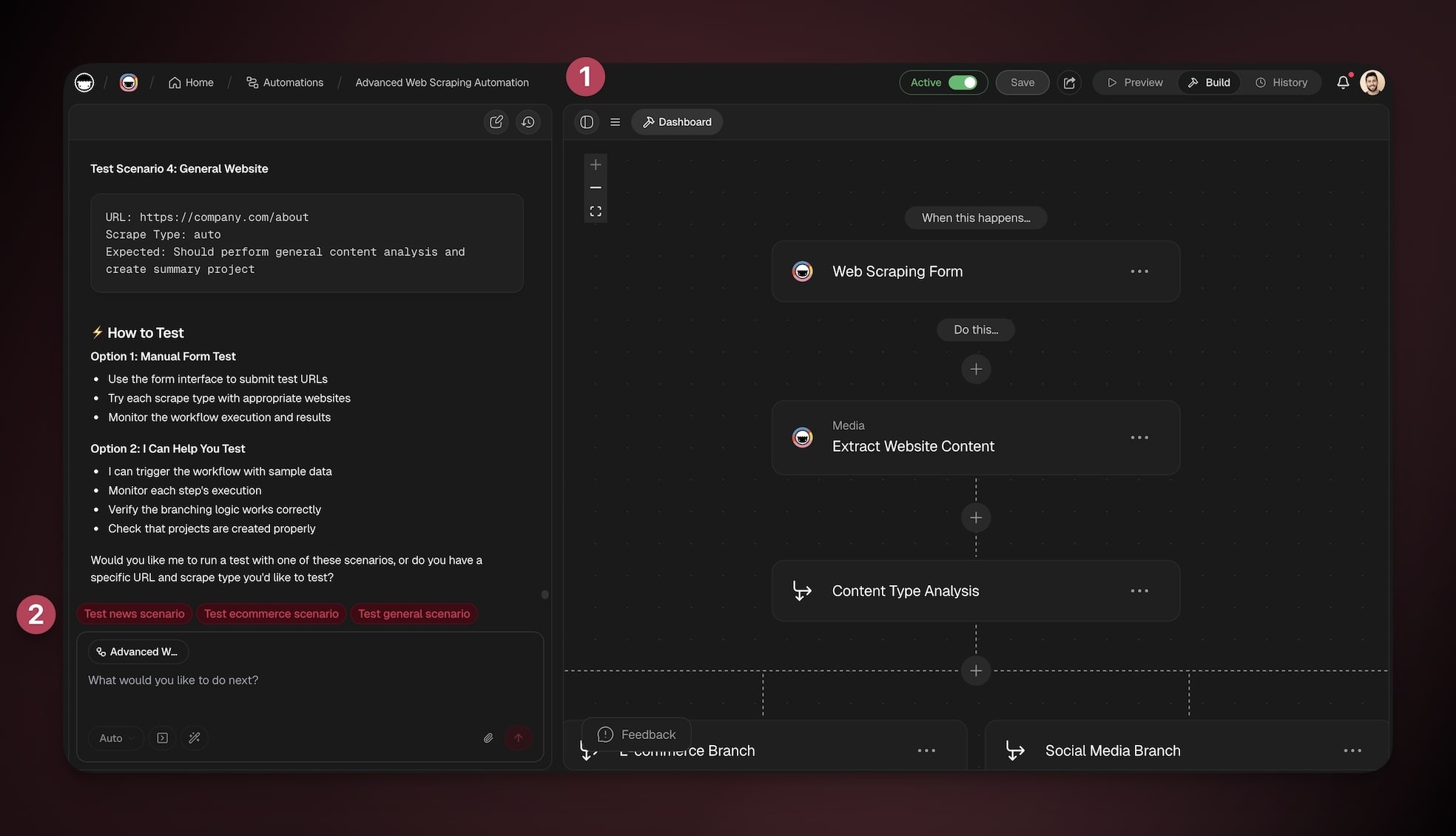This screenshot has width=1456, height=836.
Task: Open chat history clock icon
Action: pyautogui.click(x=528, y=122)
